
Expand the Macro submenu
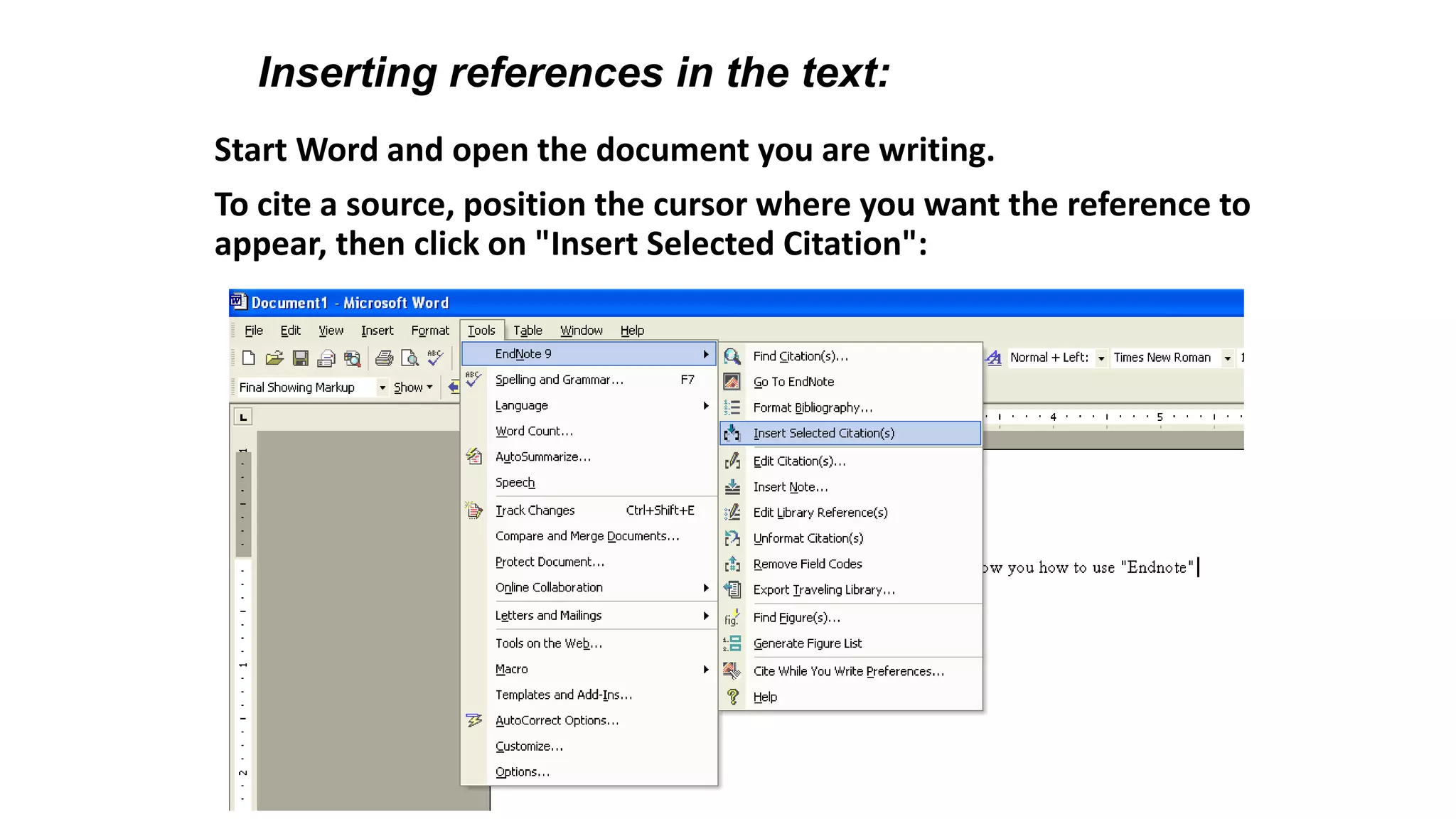(x=589, y=669)
